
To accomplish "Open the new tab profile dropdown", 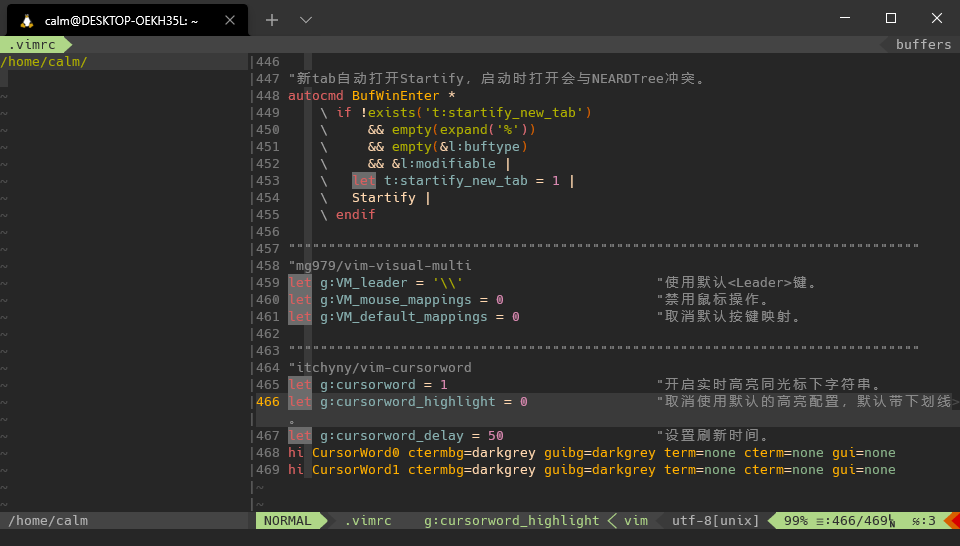I will (x=306, y=20).
